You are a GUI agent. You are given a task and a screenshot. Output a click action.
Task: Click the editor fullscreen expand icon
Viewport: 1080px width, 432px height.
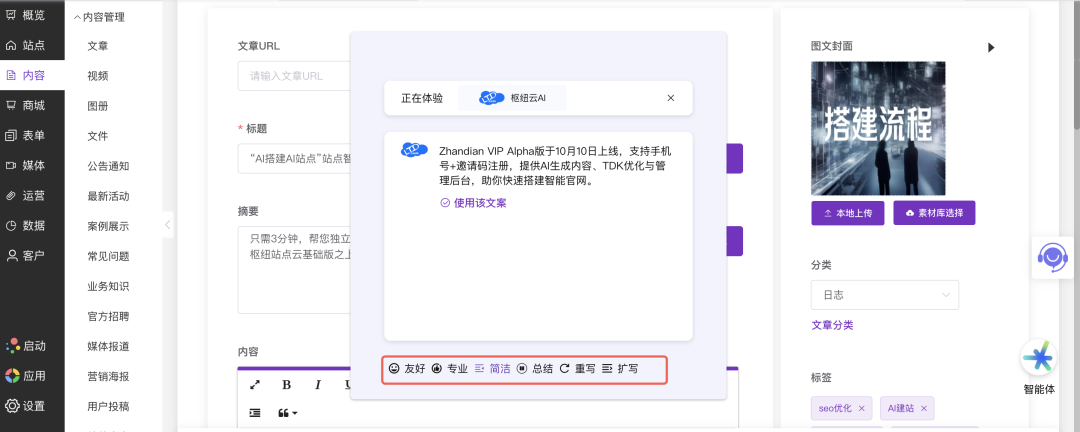click(x=254, y=384)
